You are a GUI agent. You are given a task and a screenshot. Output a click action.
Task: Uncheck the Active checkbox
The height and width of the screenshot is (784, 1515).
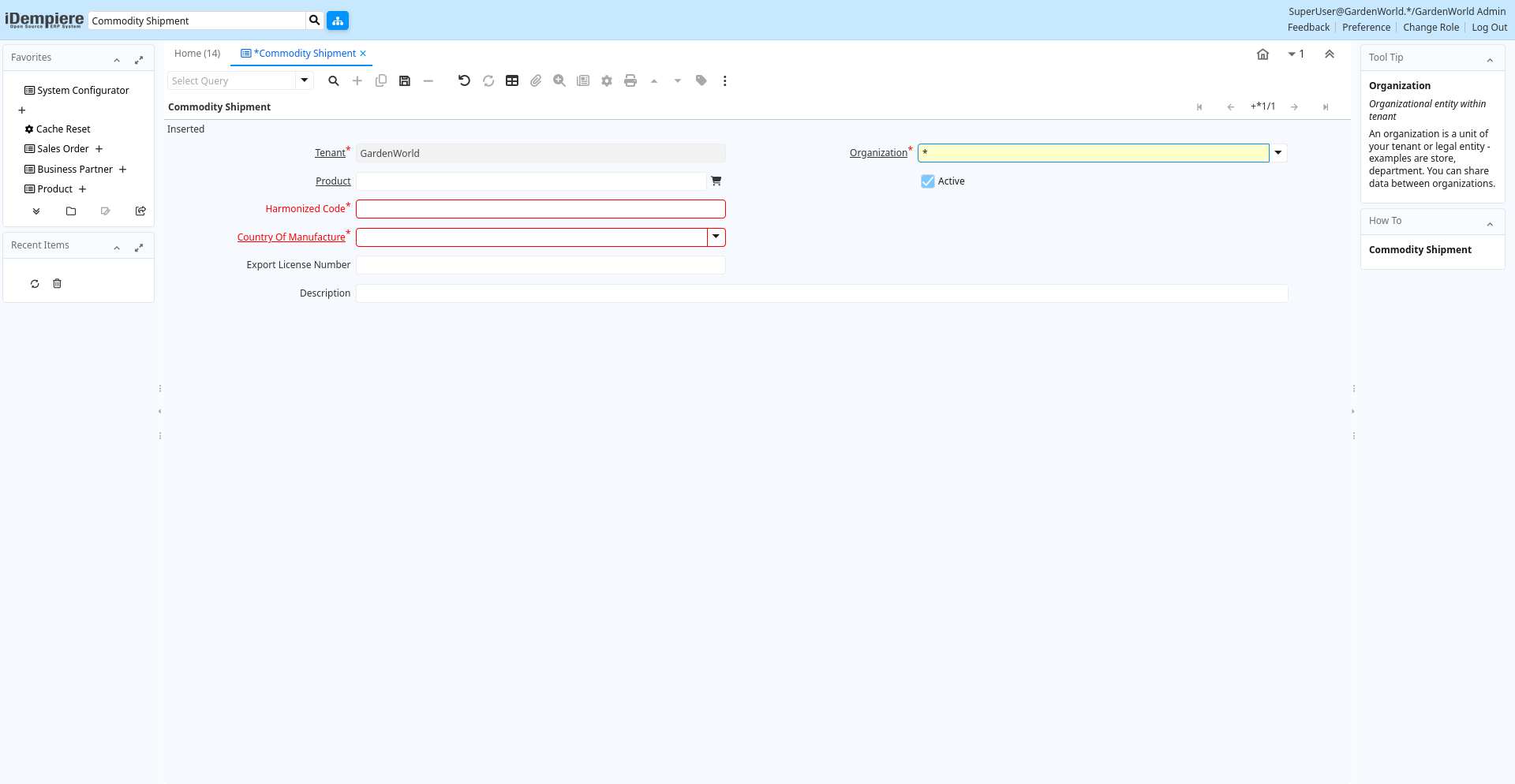[928, 181]
